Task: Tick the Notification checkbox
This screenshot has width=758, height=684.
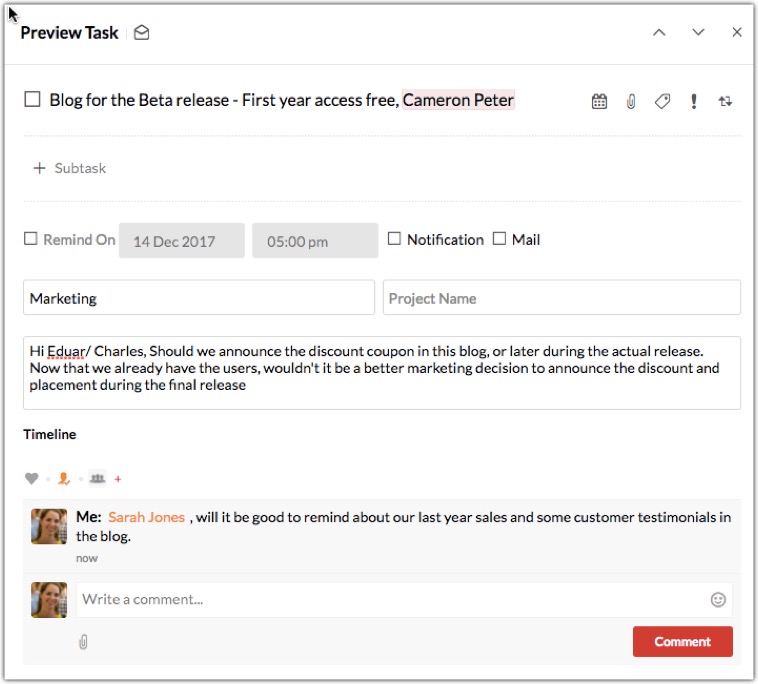Action: pyautogui.click(x=394, y=239)
